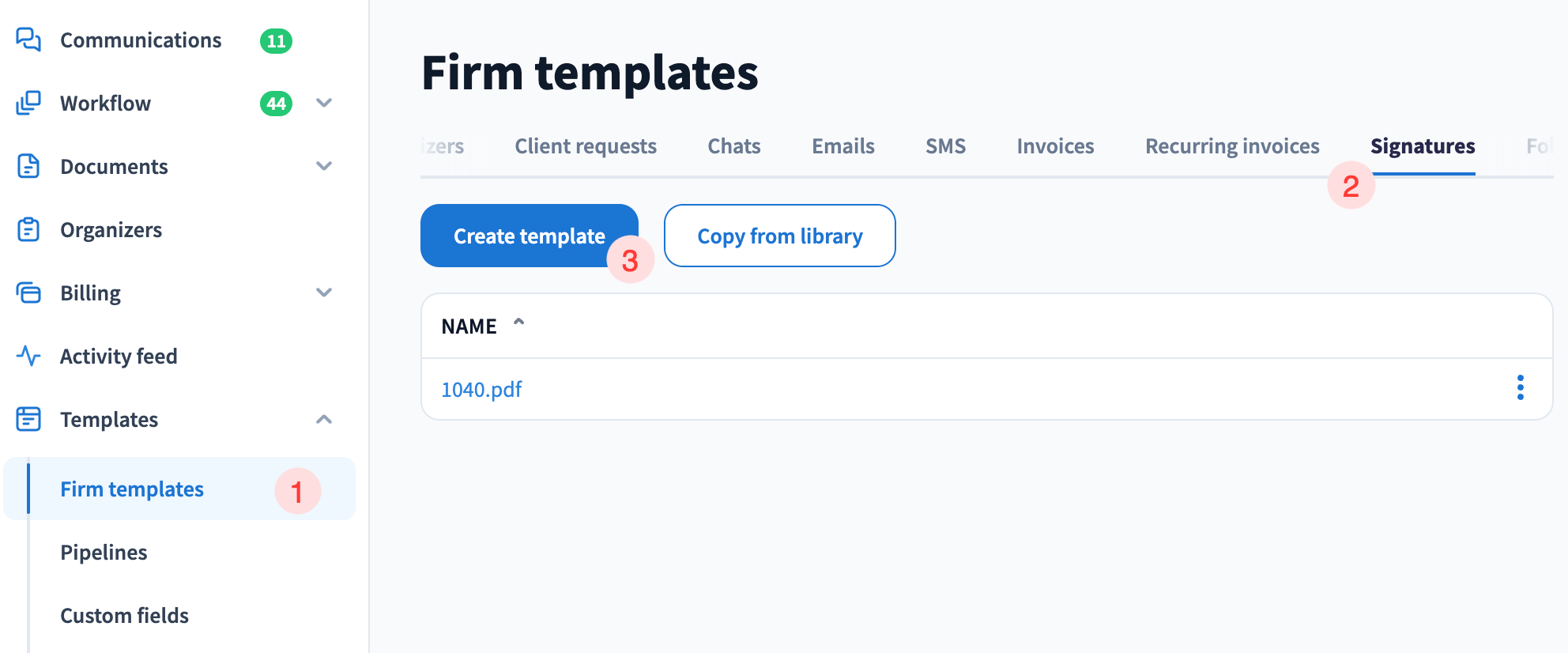Sort the list by NAME column arrow
Viewport: 1568px width, 653px height.
pyautogui.click(x=519, y=323)
